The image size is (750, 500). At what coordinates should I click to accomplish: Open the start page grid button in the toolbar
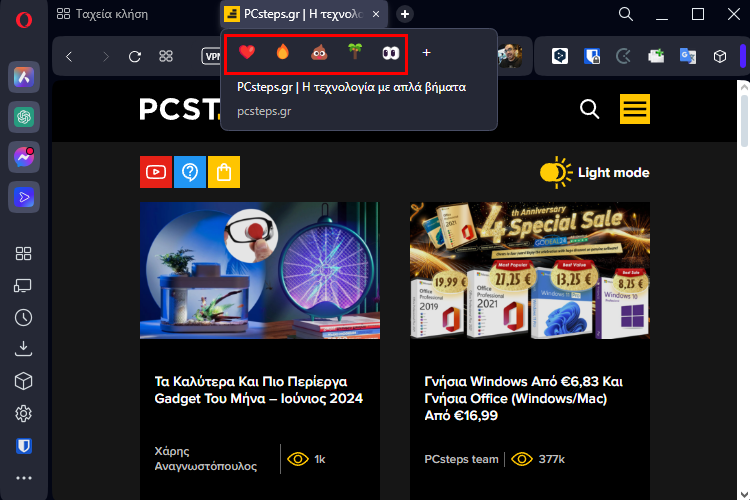click(166, 56)
